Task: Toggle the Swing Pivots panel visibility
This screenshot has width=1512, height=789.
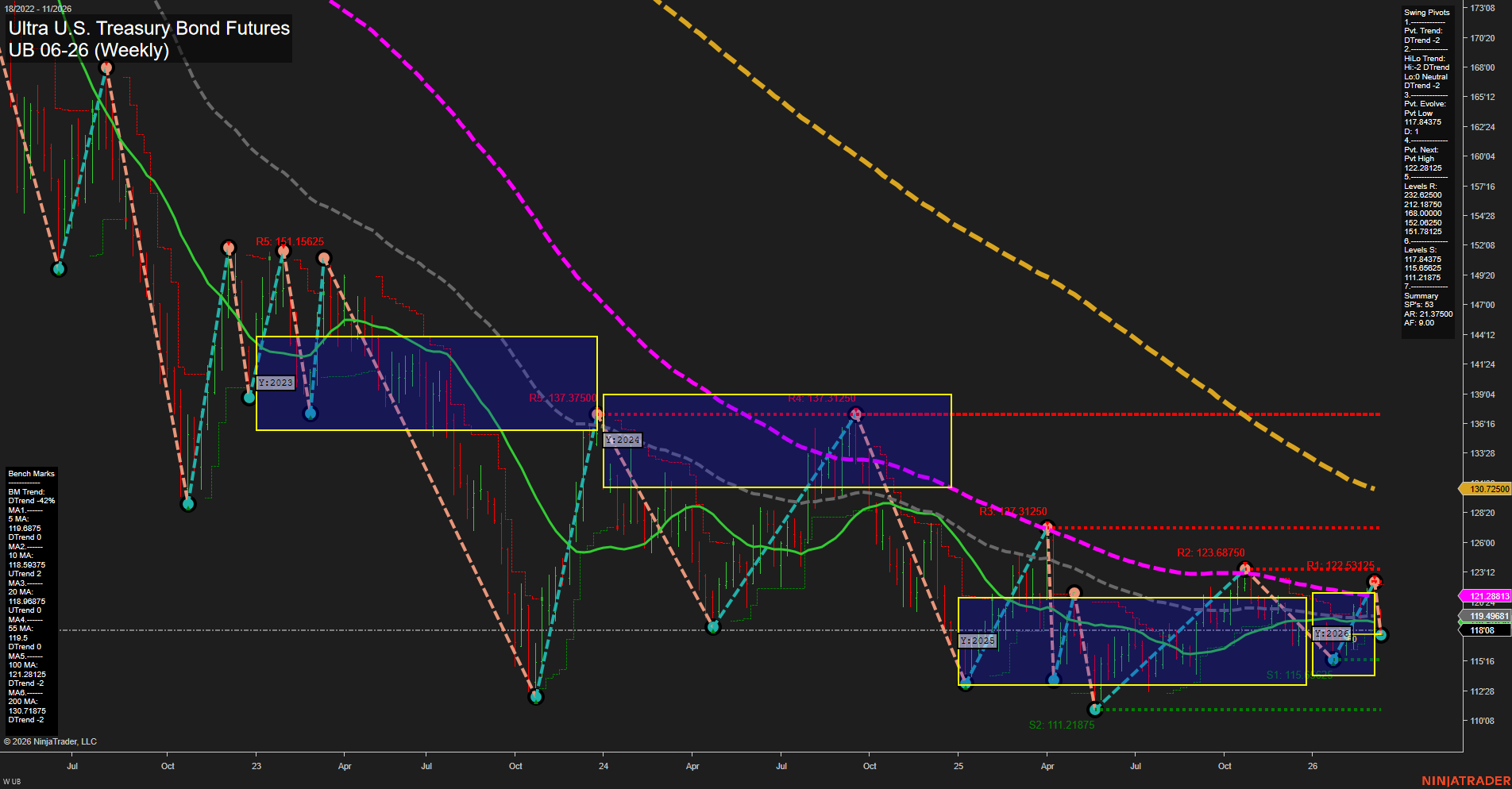Action: (x=1426, y=12)
